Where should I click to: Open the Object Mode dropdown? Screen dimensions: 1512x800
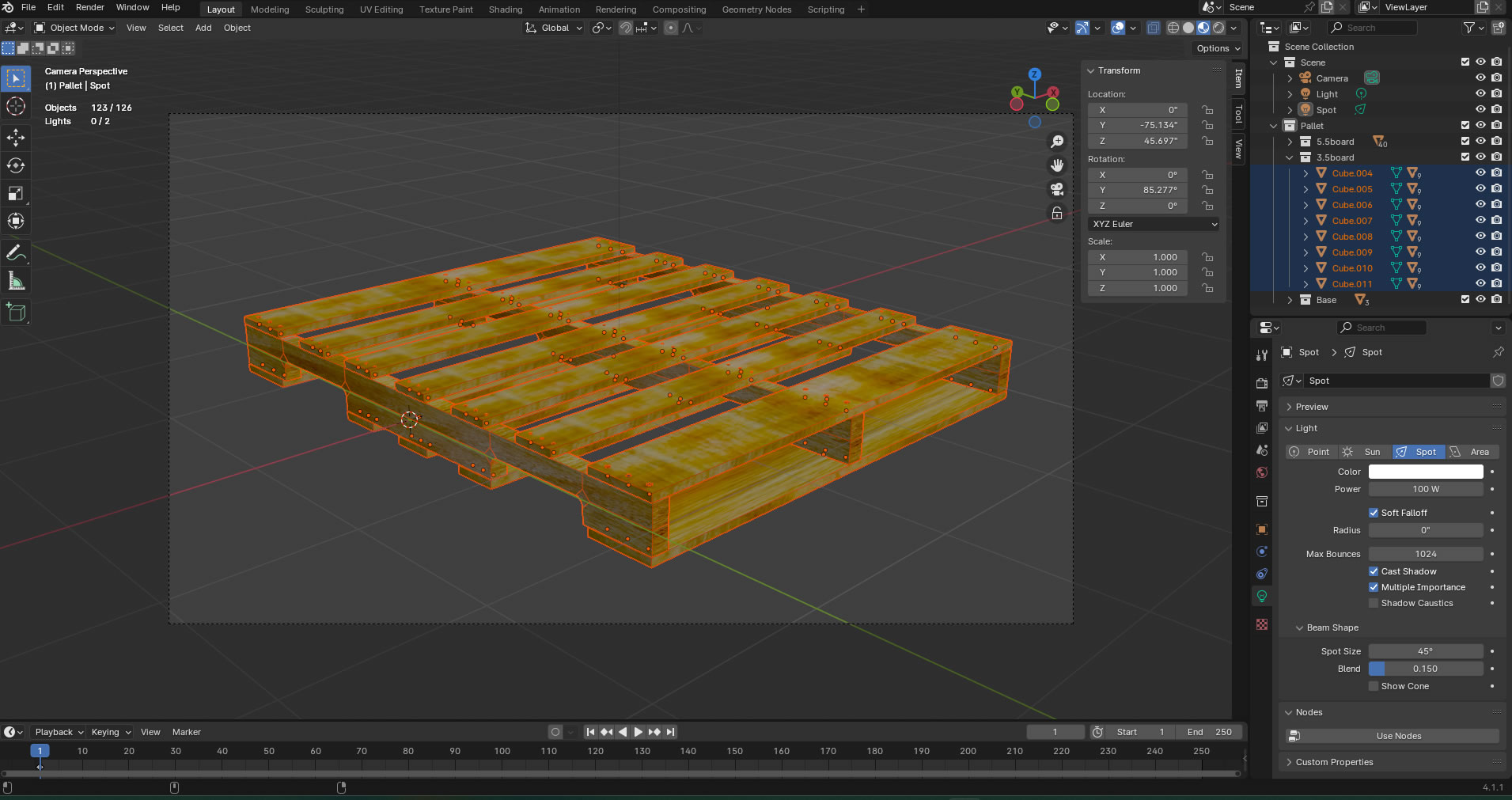point(75,28)
